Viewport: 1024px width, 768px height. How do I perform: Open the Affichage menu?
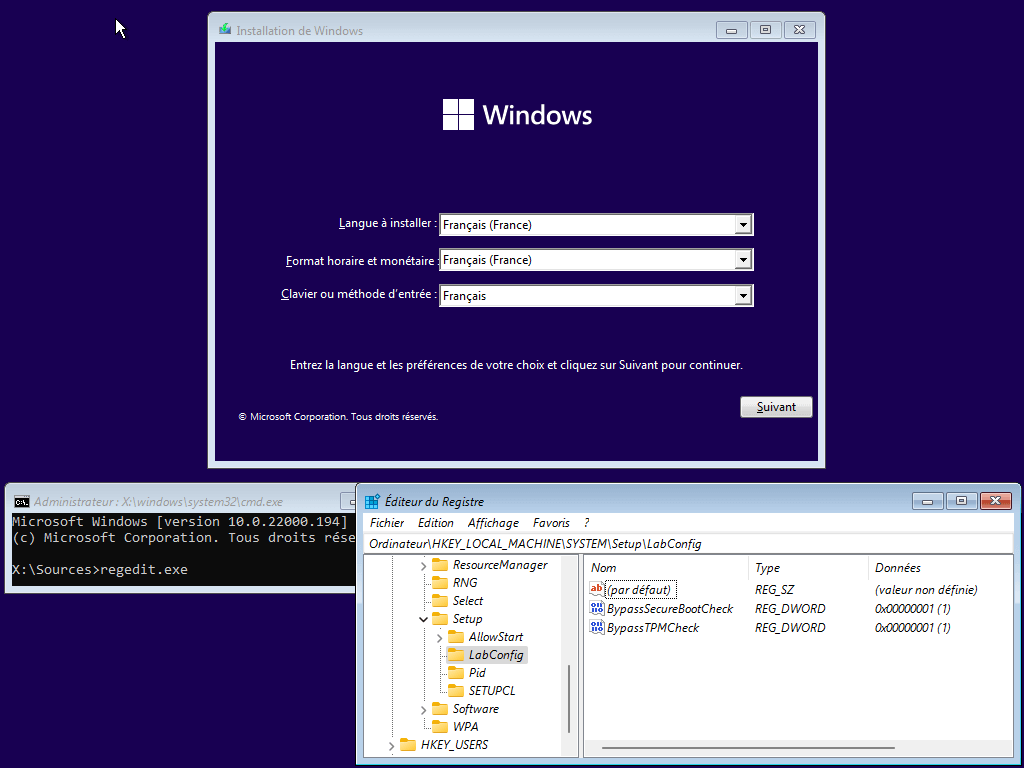point(493,522)
